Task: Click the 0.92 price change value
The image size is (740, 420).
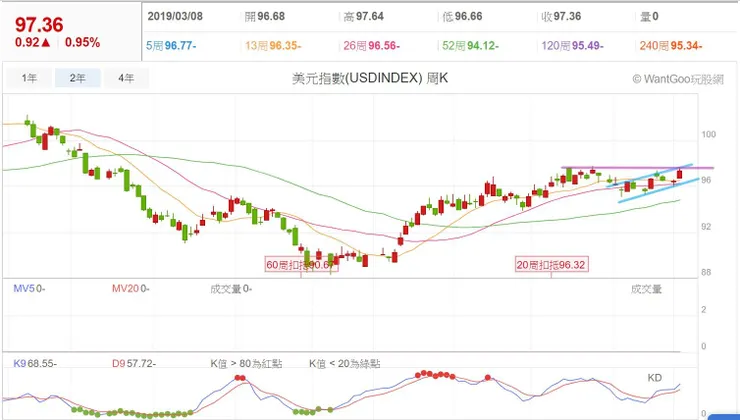Action: coord(33,42)
